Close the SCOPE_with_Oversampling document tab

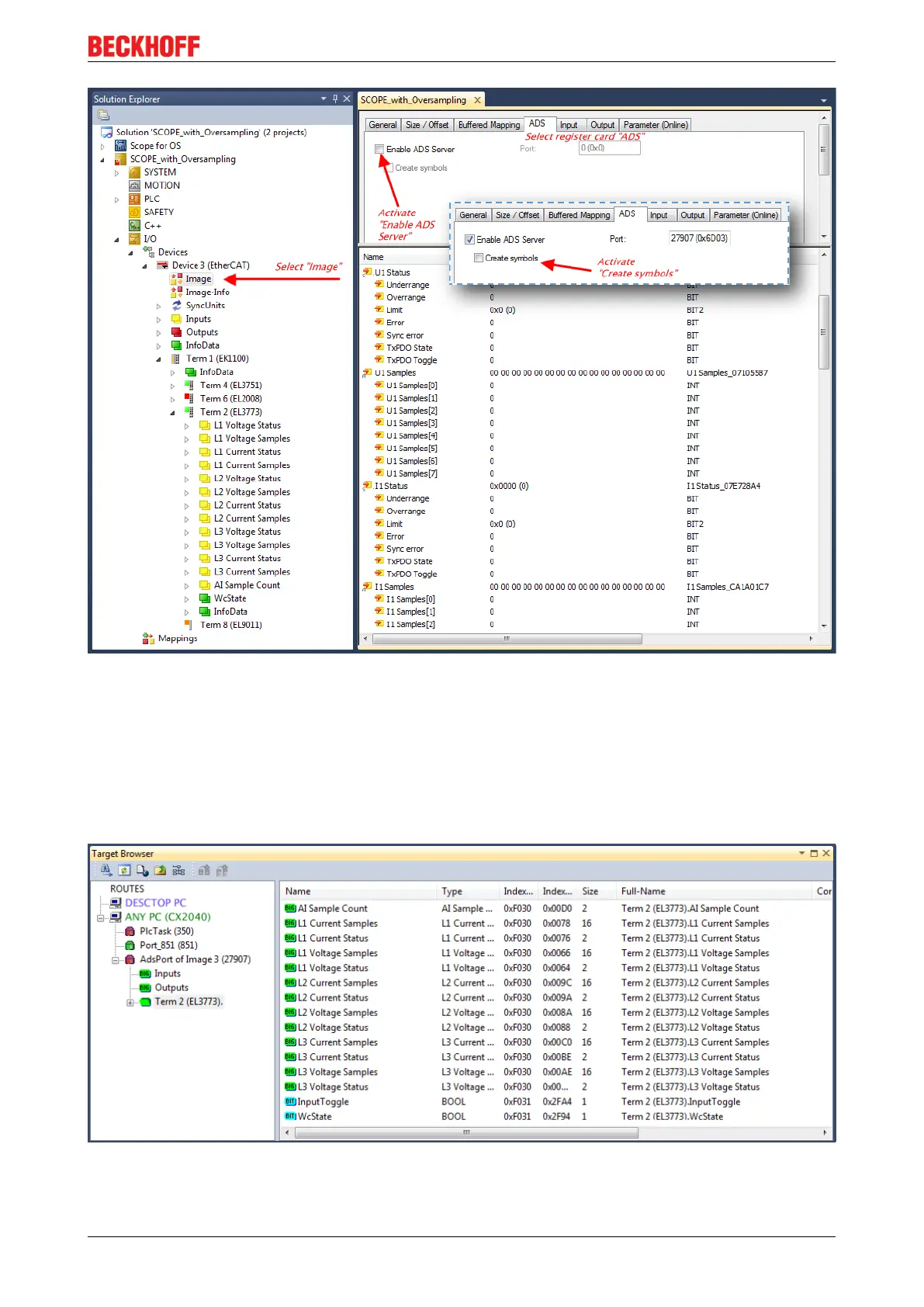click(478, 100)
